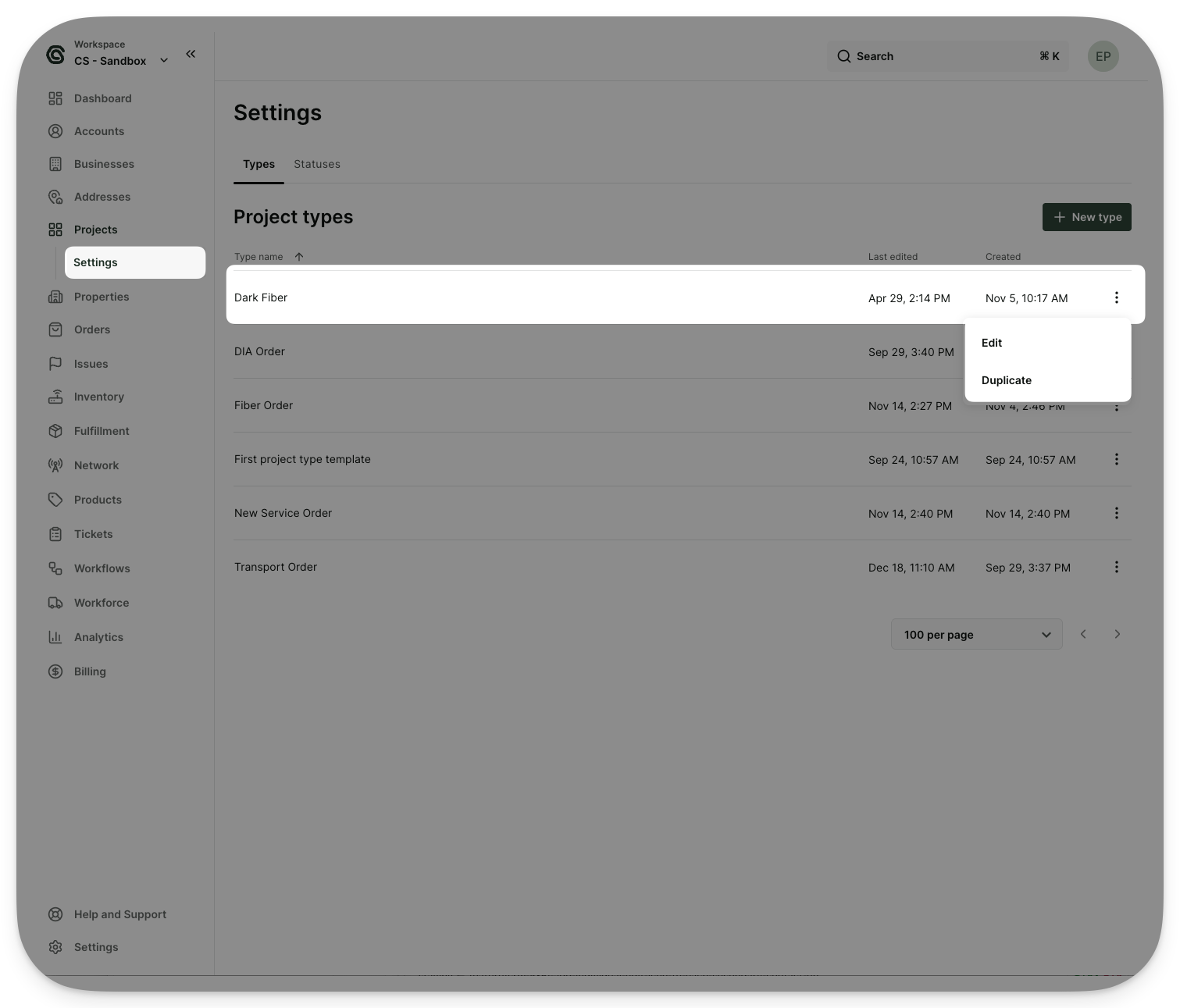Click the Tickets clipboard icon
1180x1008 pixels.
(x=55, y=534)
